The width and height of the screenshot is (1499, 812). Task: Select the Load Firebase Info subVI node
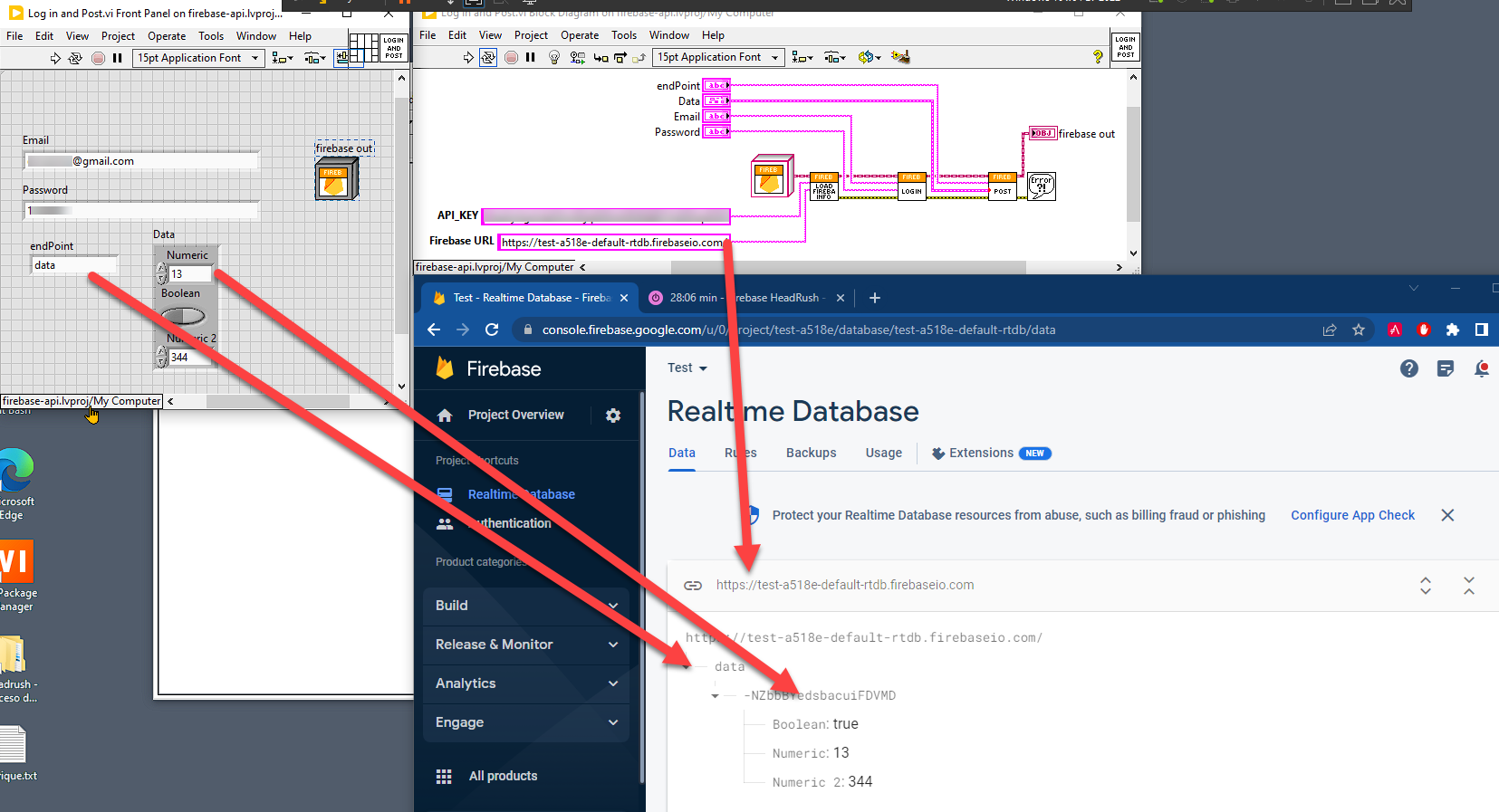click(x=823, y=186)
